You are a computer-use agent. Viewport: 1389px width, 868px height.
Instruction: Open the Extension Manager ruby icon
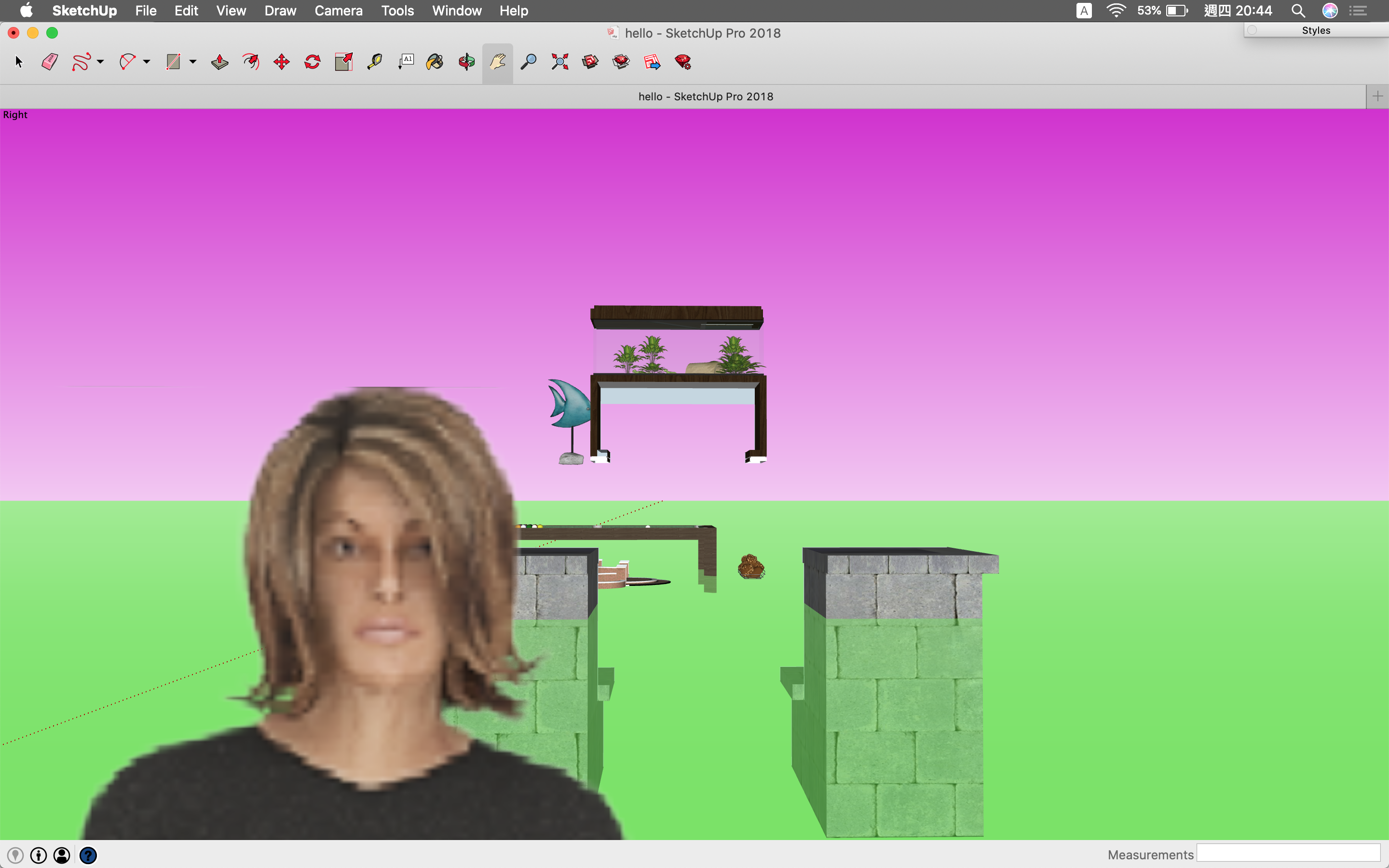[683, 62]
